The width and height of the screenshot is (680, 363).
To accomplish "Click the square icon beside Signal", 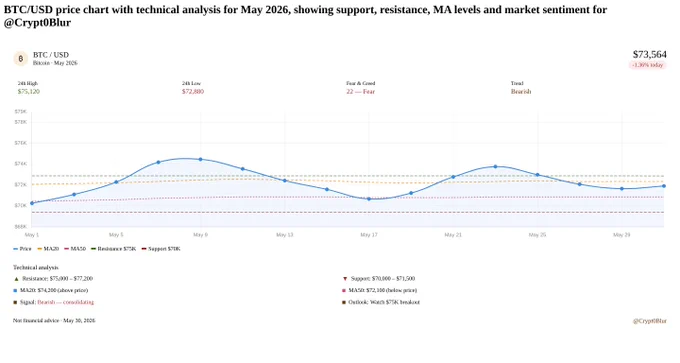I will 15,302.
